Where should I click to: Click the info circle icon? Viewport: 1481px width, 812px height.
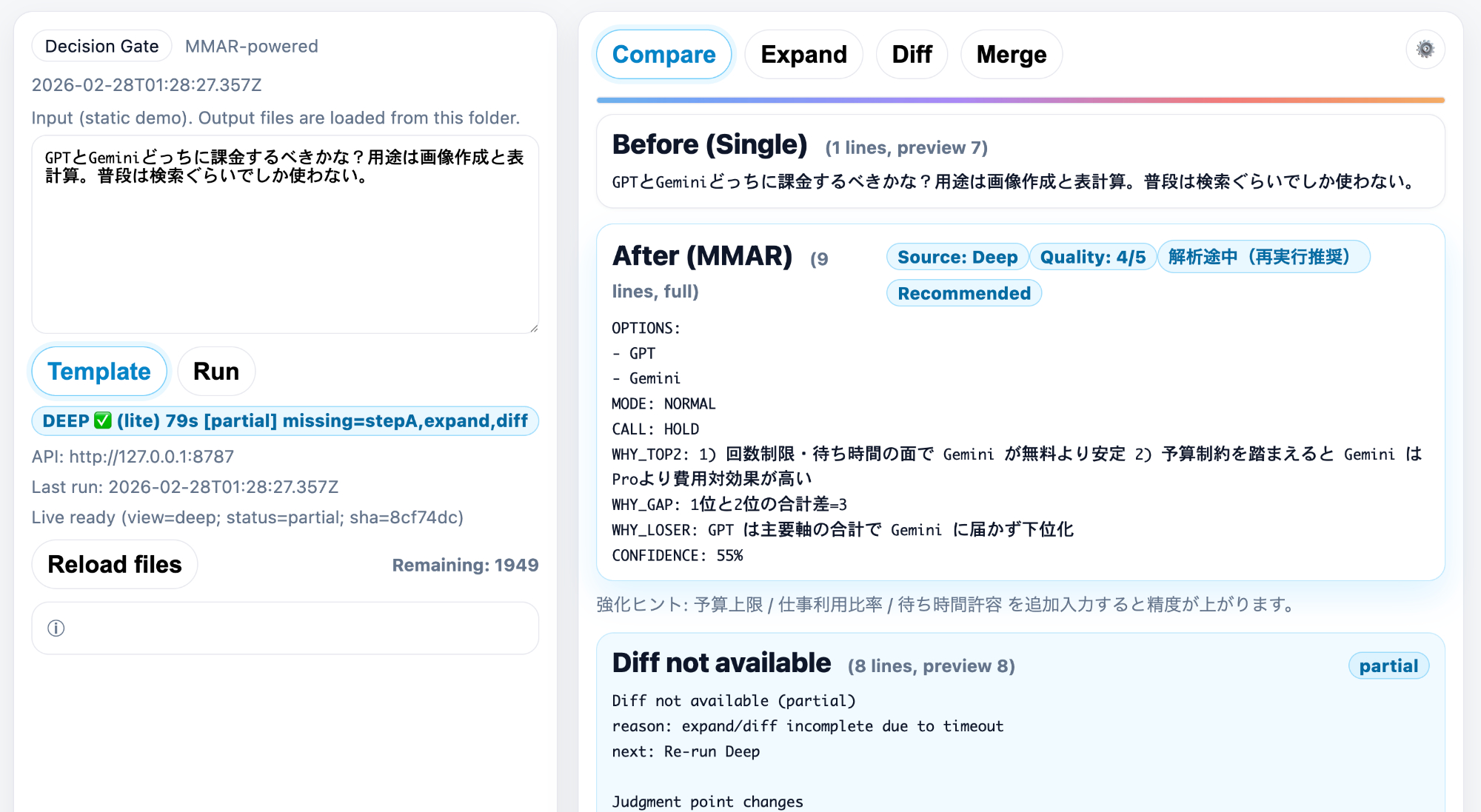click(56, 628)
